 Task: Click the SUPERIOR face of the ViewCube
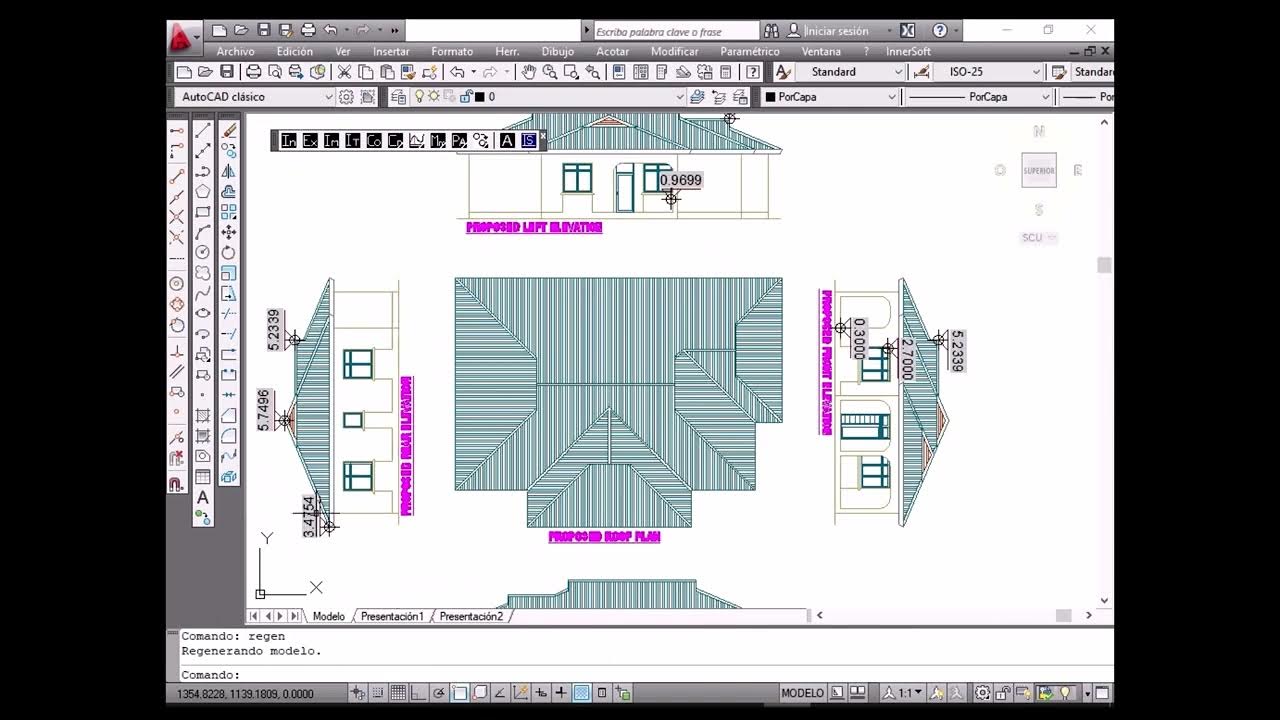[1039, 170]
